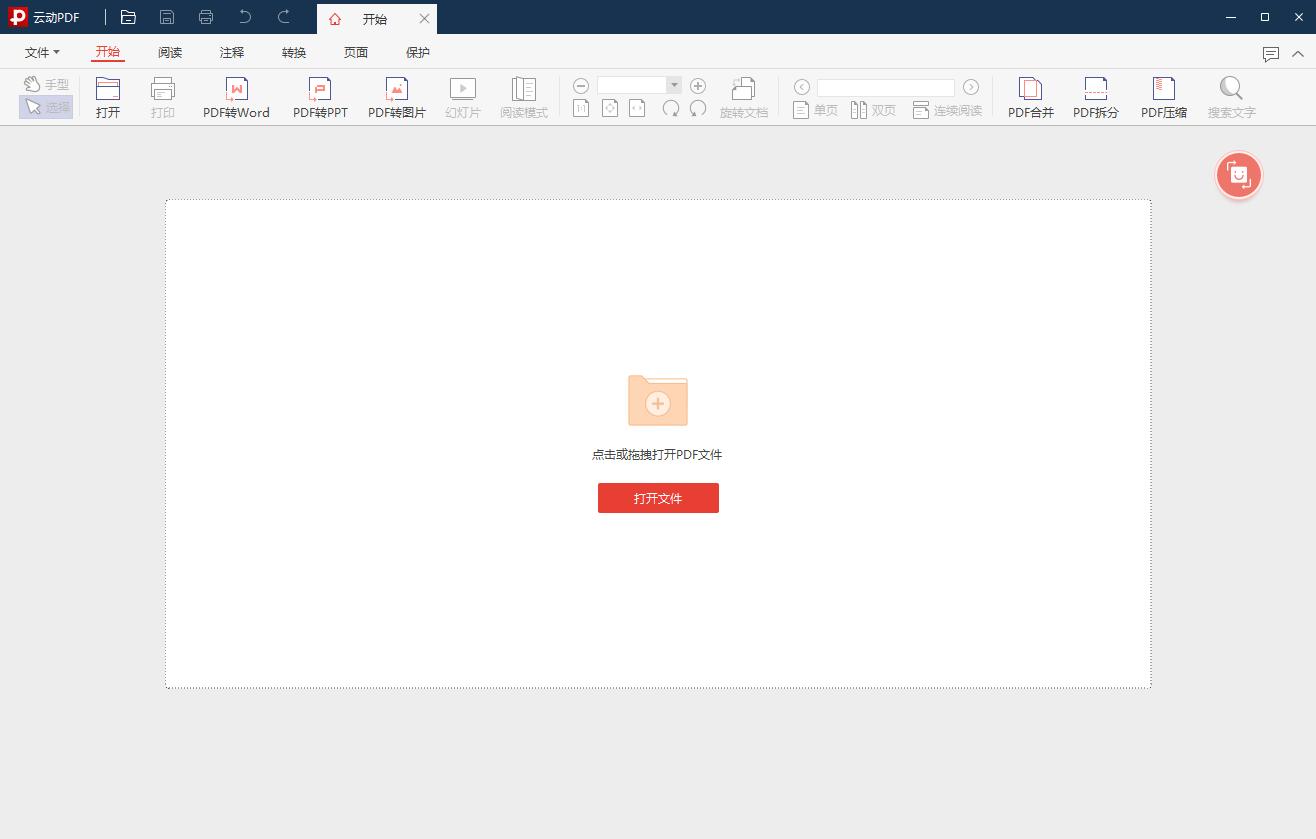Click the folder plus icon in drop area
Image resolution: width=1316 pixels, height=839 pixels.
658,400
